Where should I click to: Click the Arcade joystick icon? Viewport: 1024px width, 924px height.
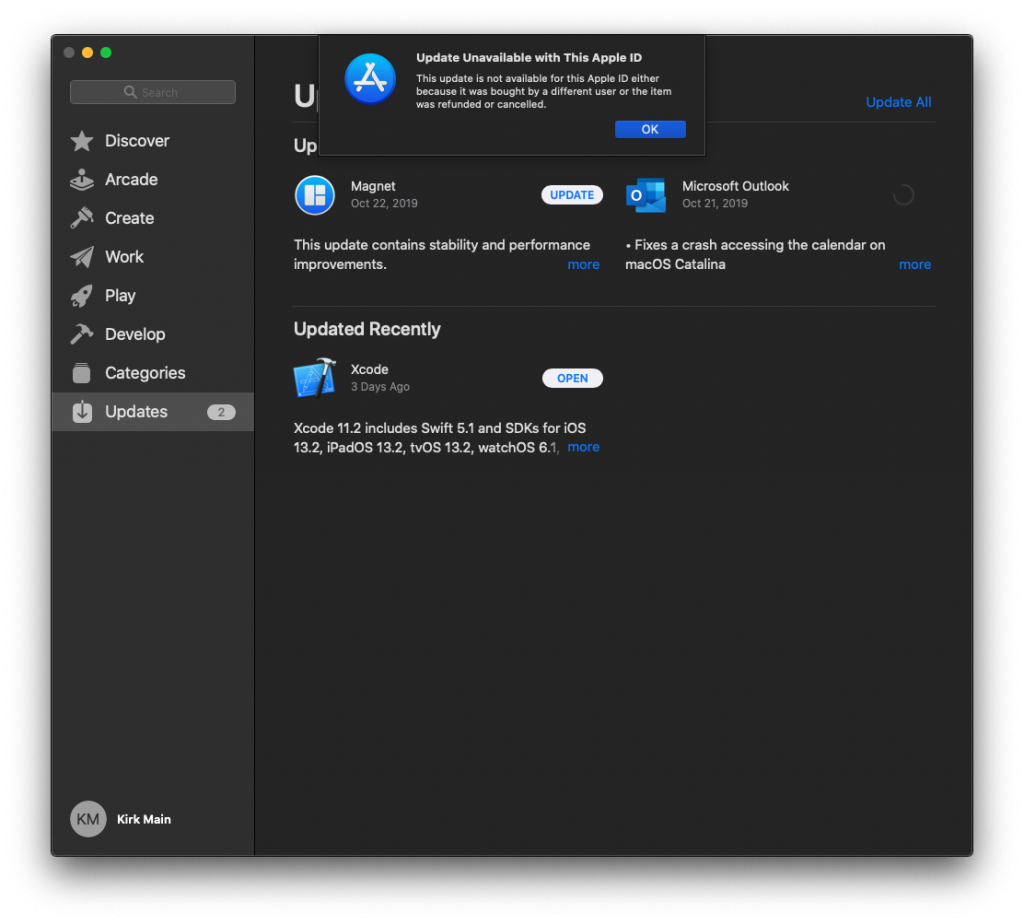[82, 180]
